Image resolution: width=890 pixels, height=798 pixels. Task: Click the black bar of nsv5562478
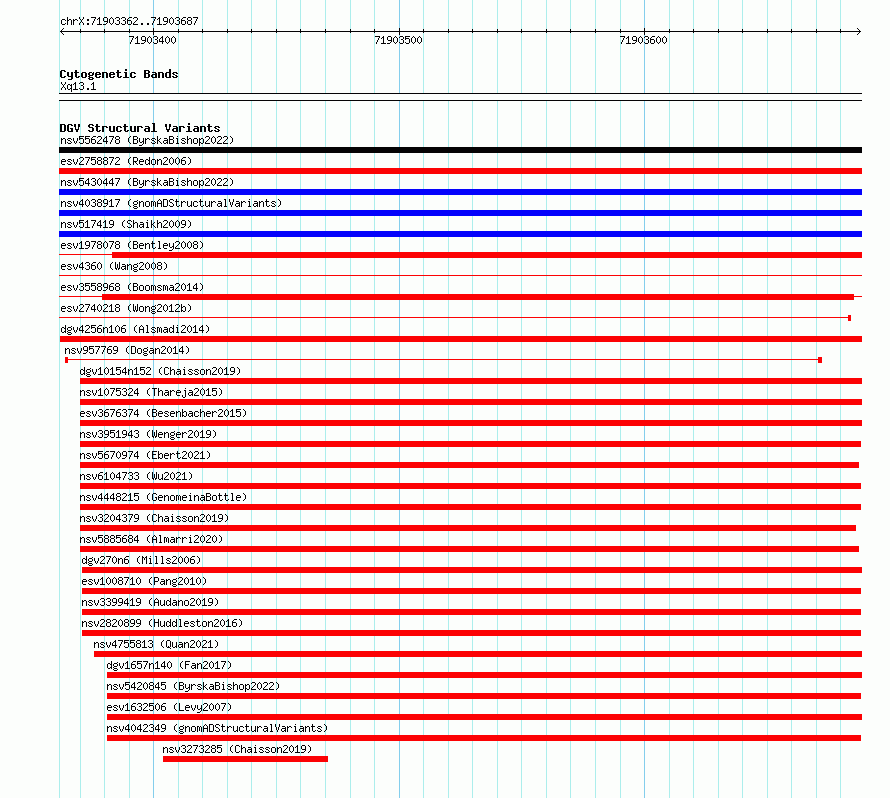click(460, 150)
